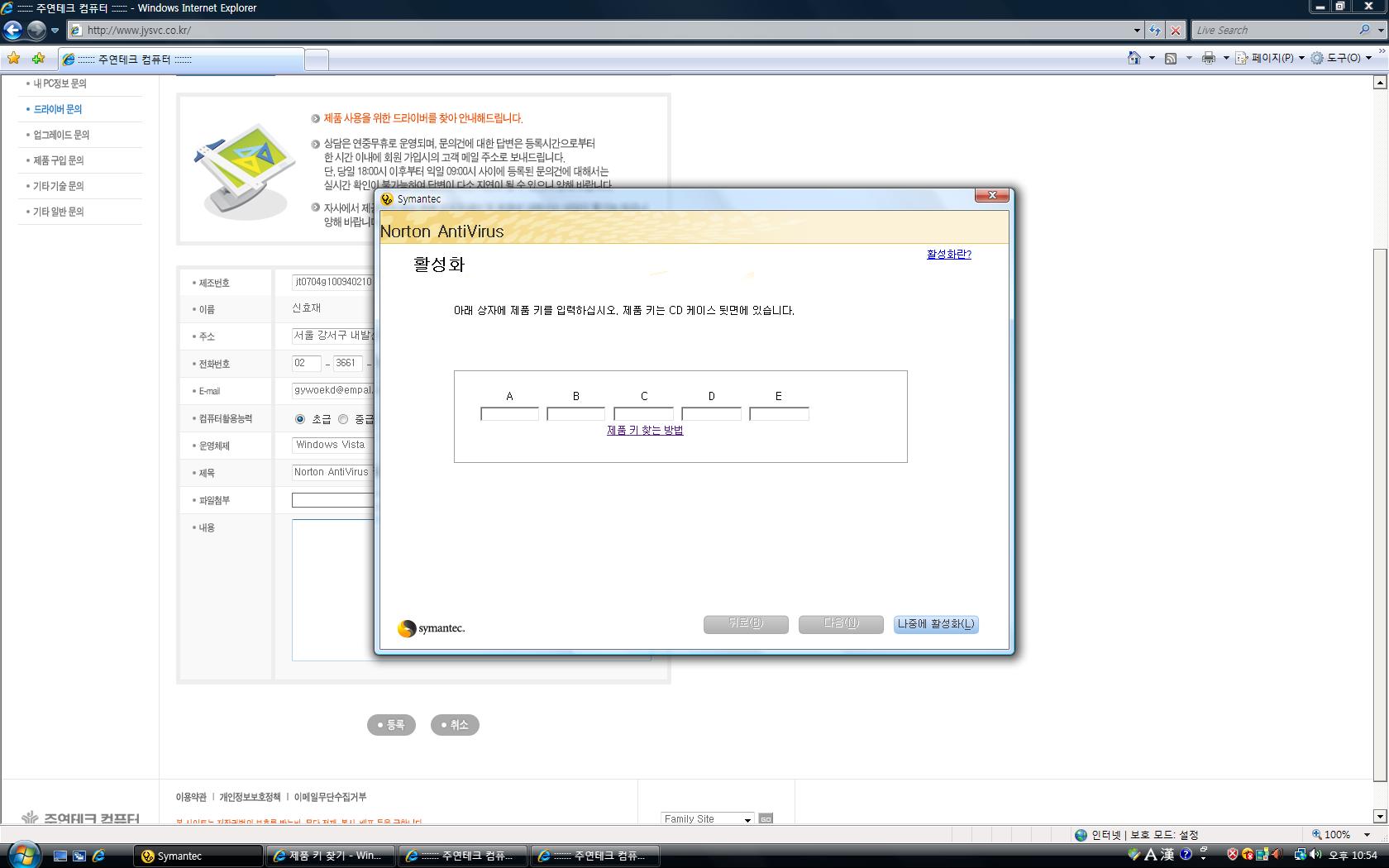This screenshot has height=868, width=1389.
Task: Switch to Symantec taskbar button
Action: (198, 856)
